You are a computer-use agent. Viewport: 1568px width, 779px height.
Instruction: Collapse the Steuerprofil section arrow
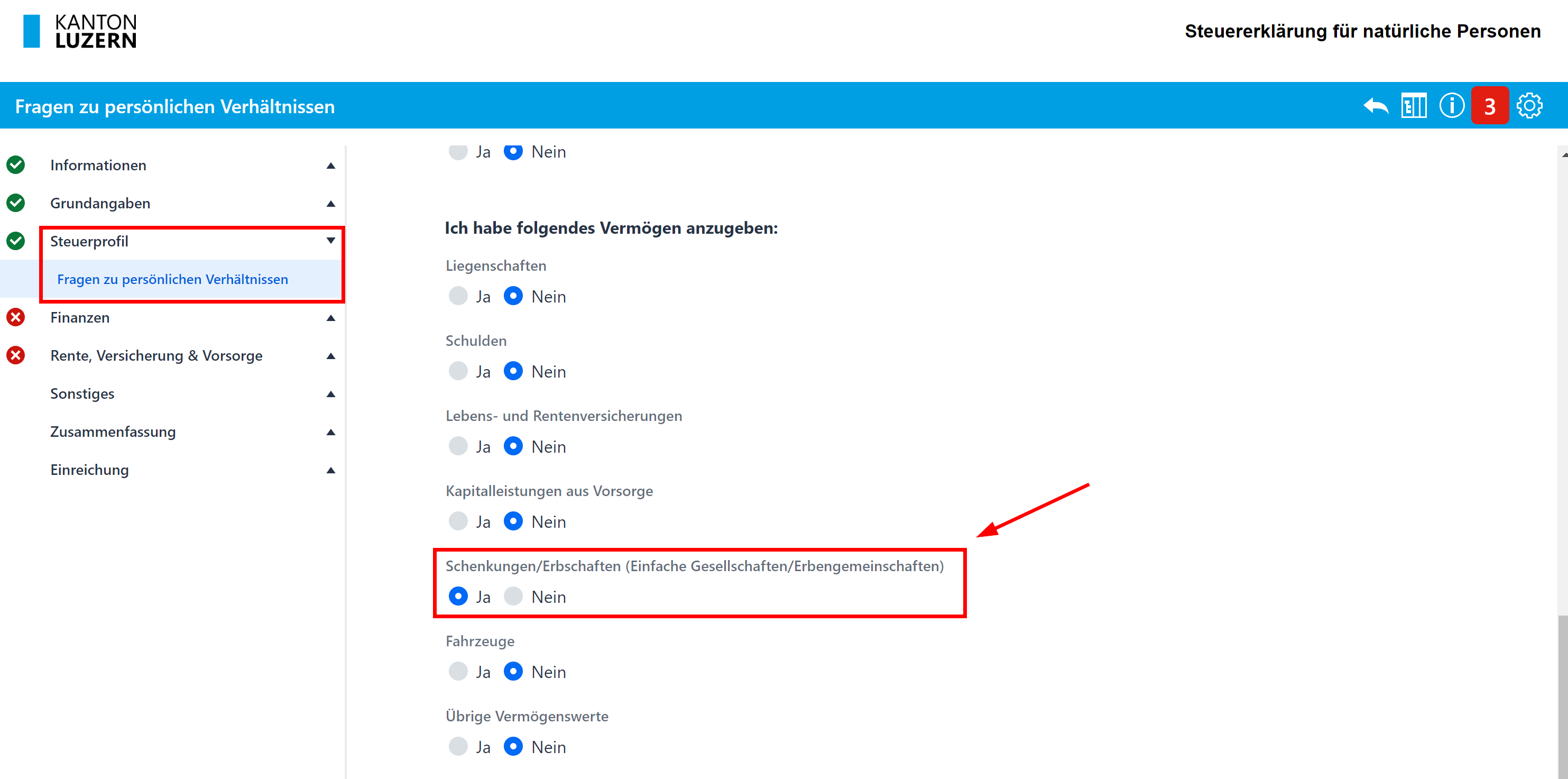(330, 241)
